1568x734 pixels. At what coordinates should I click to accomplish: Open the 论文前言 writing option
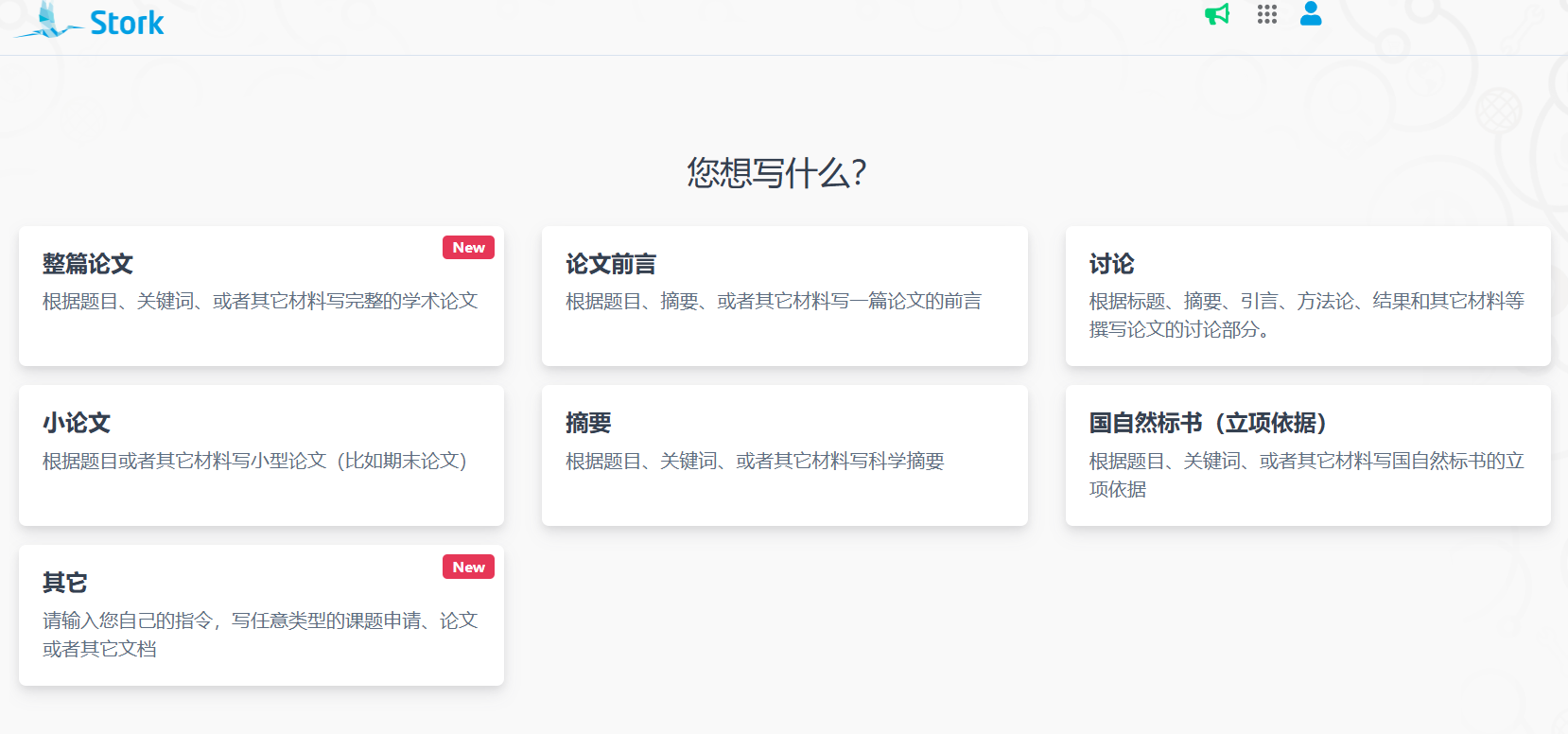click(x=611, y=264)
